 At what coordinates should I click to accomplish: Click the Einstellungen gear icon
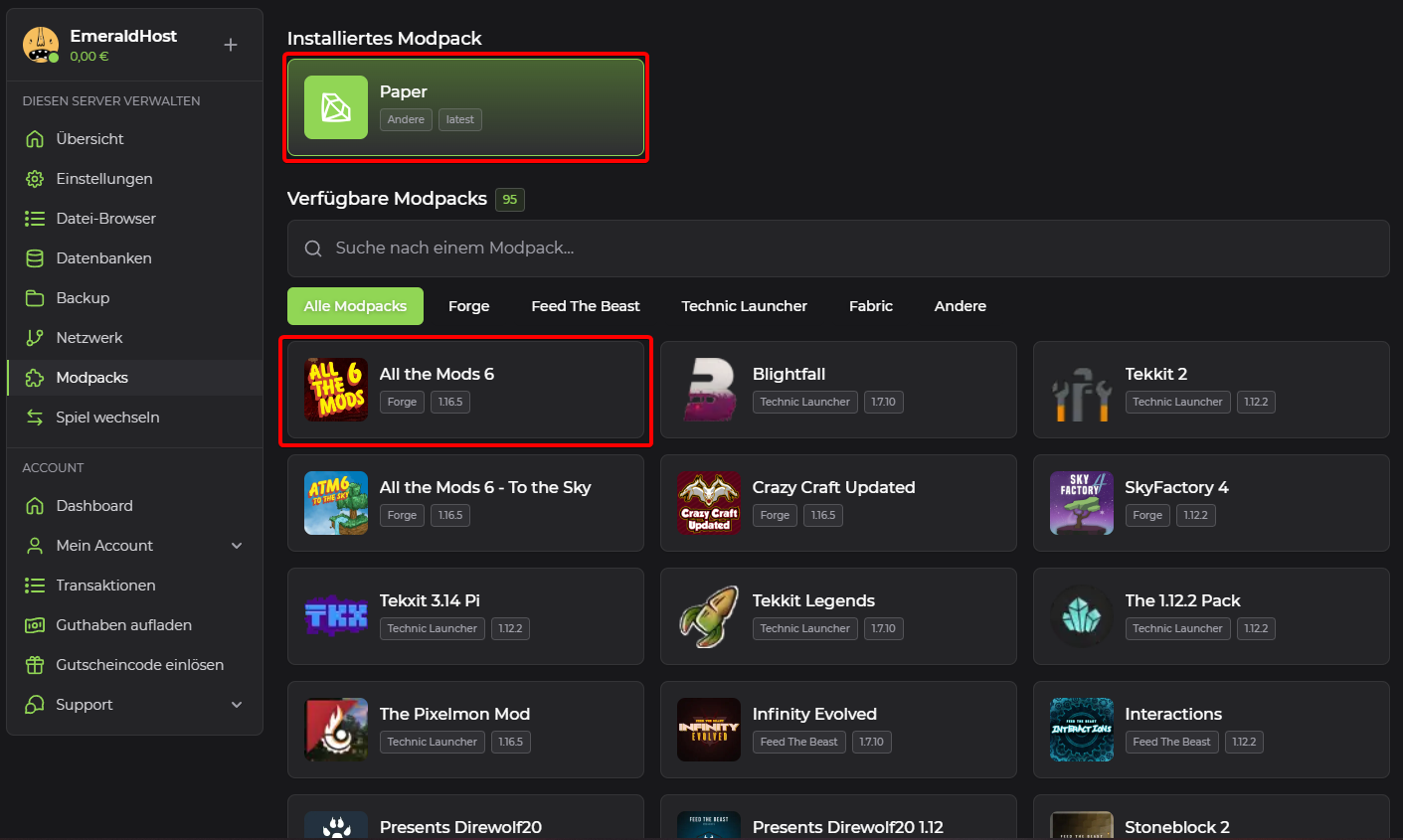(35, 179)
